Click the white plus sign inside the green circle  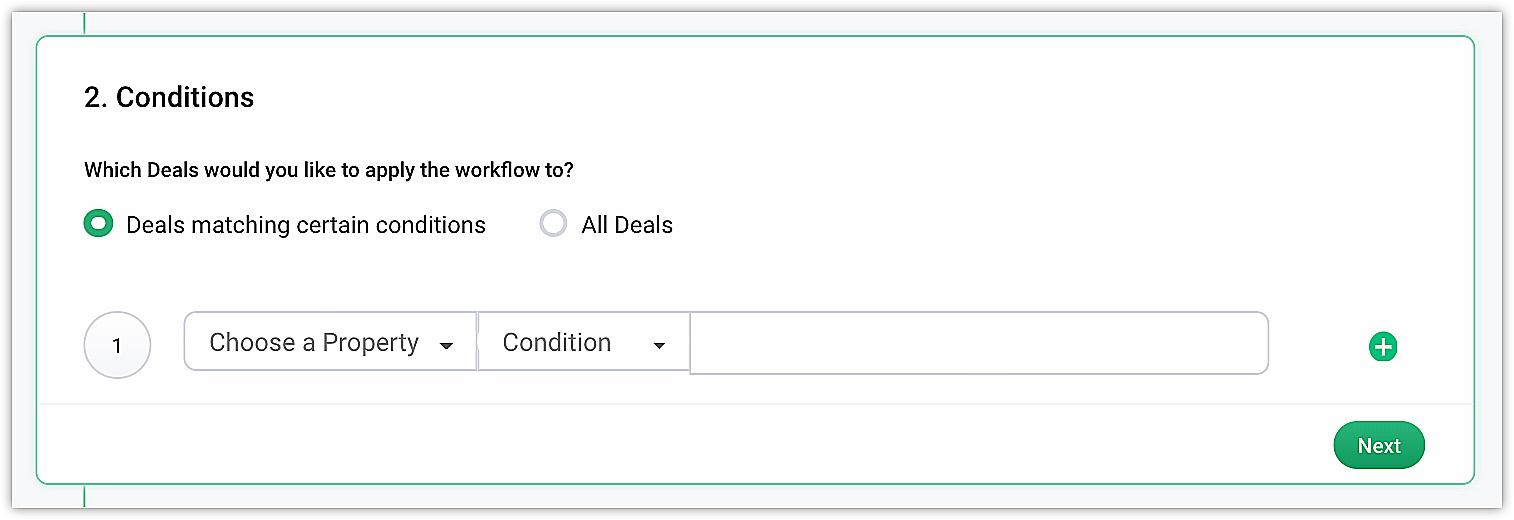pyautogui.click(x=1382, y=347)
